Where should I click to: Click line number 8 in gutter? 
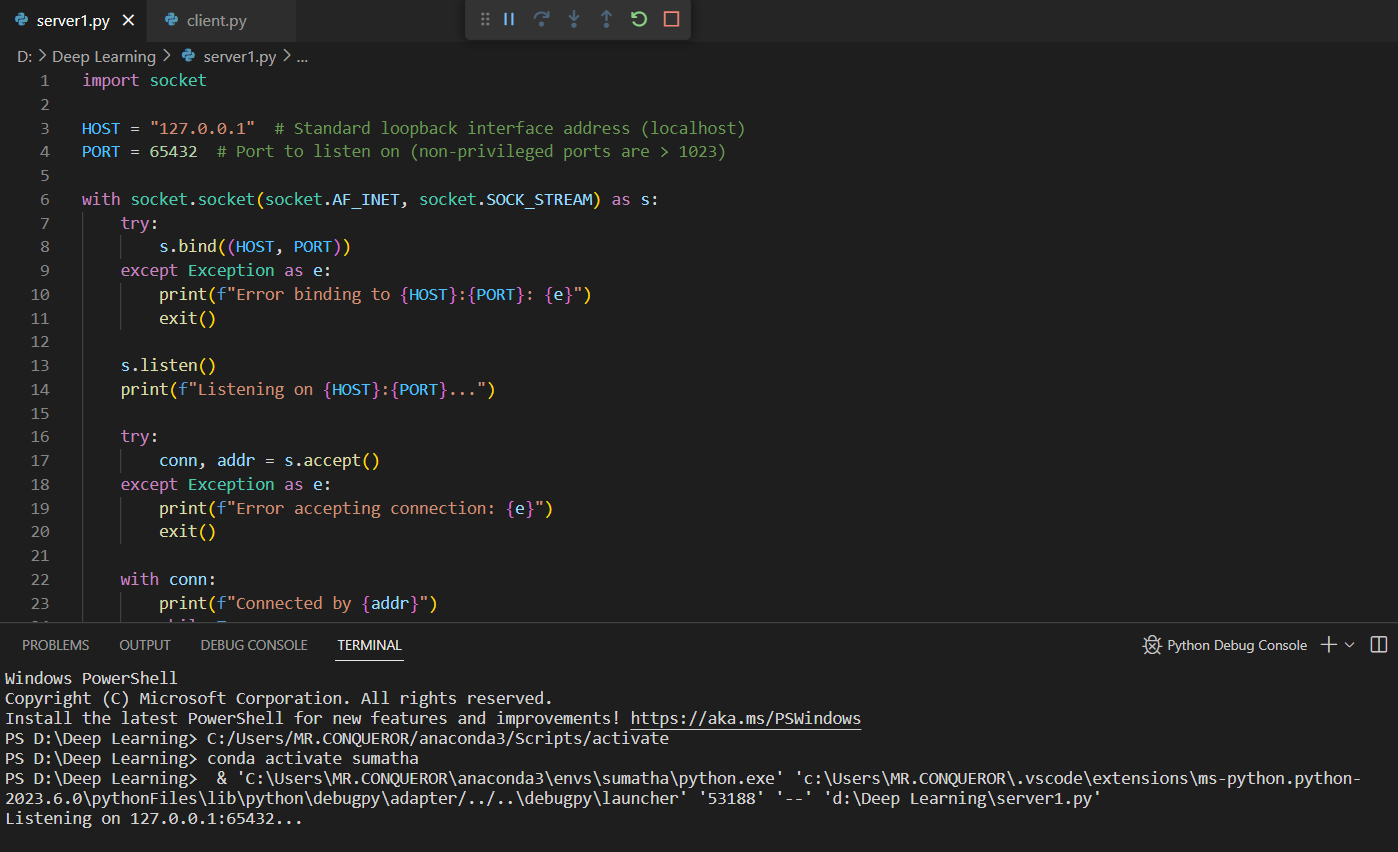(x=44, y=246)
